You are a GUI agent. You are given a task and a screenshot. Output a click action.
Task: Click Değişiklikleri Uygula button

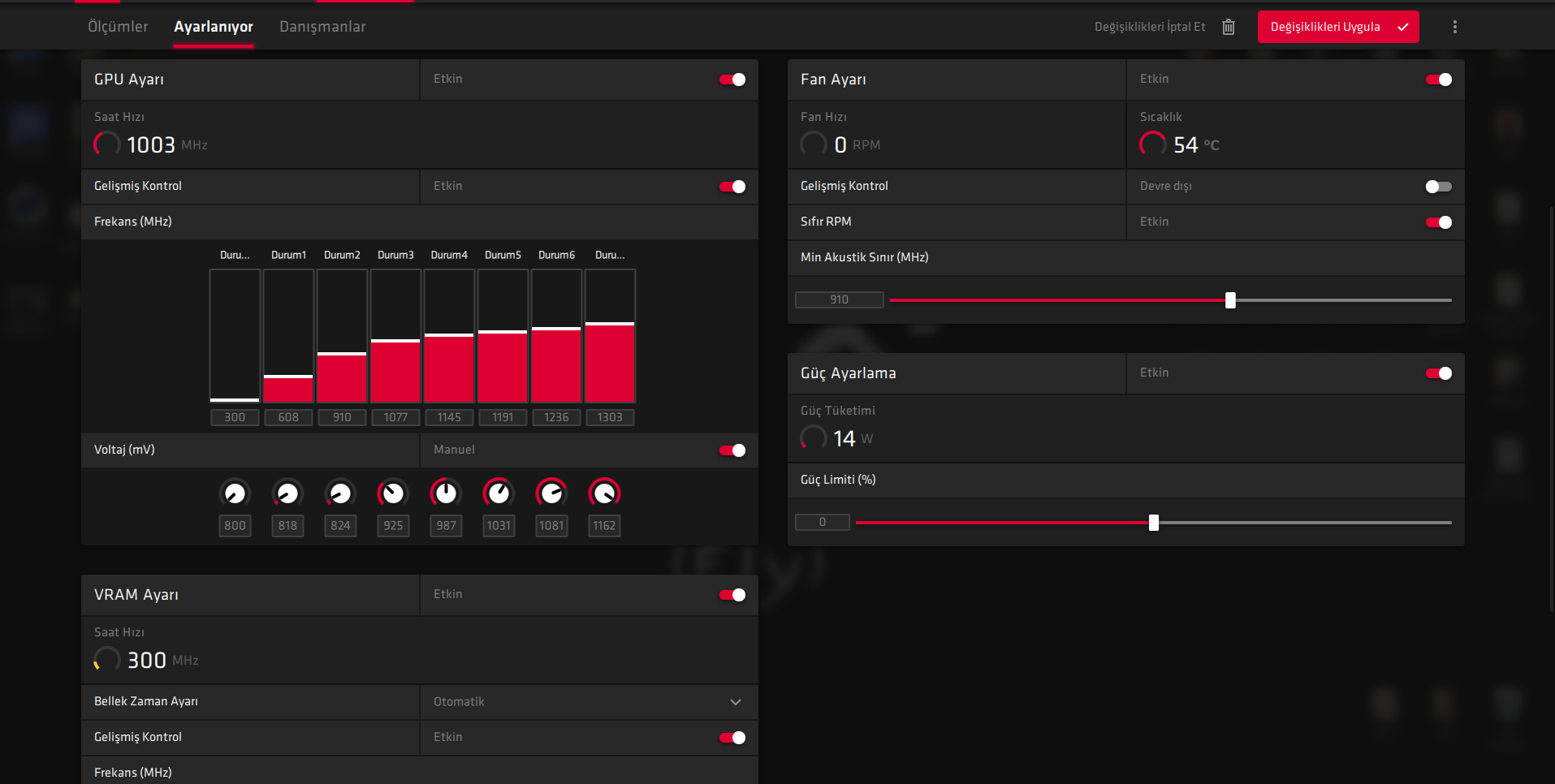(1338, 27)
